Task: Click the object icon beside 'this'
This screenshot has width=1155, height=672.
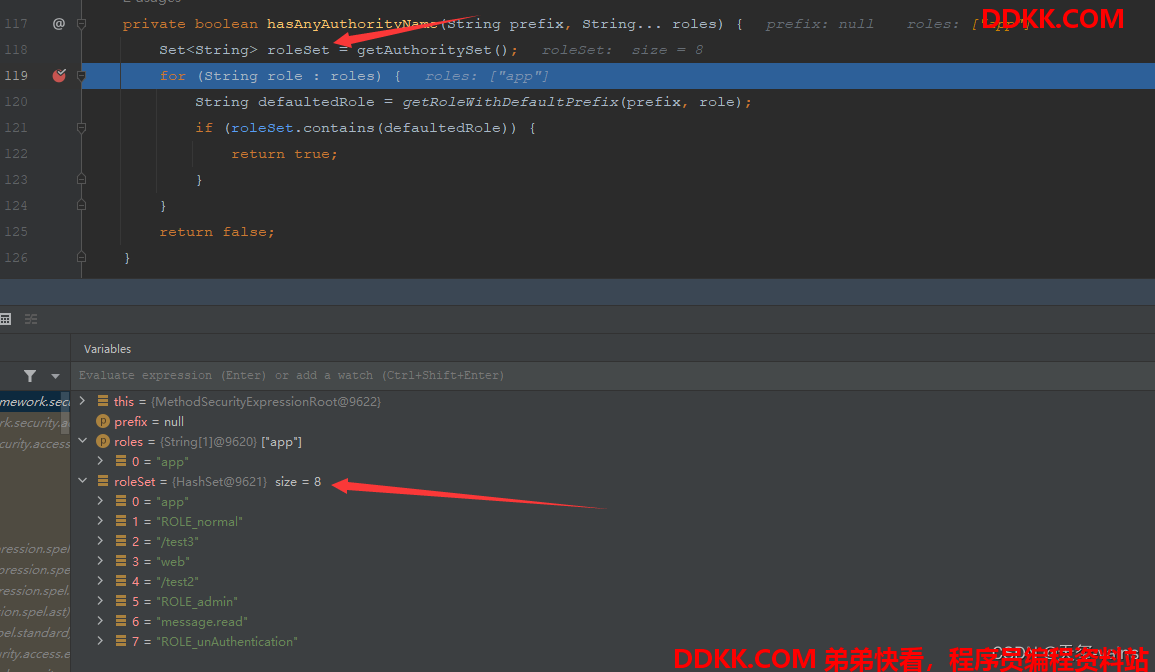Action: [x=102, y=401]
